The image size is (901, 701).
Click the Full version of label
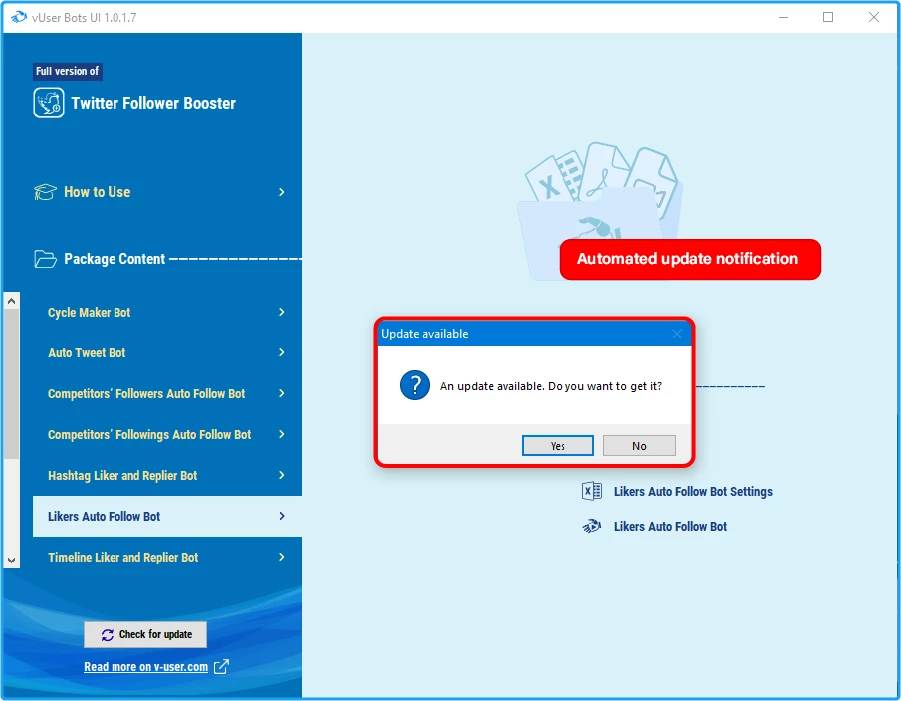click(x=67, y=71)
